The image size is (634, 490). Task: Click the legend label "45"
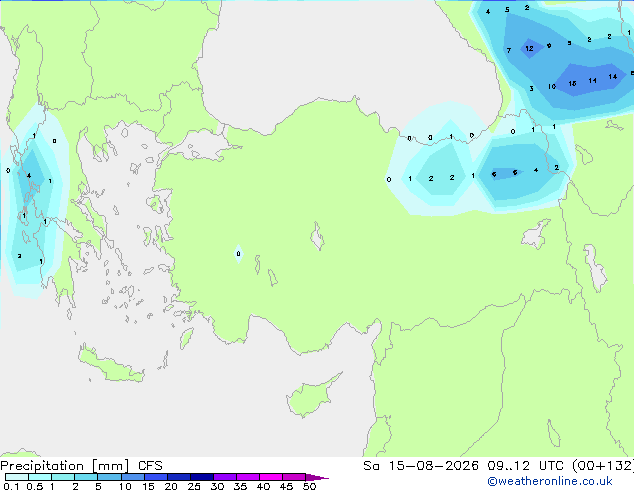point(286,486)
